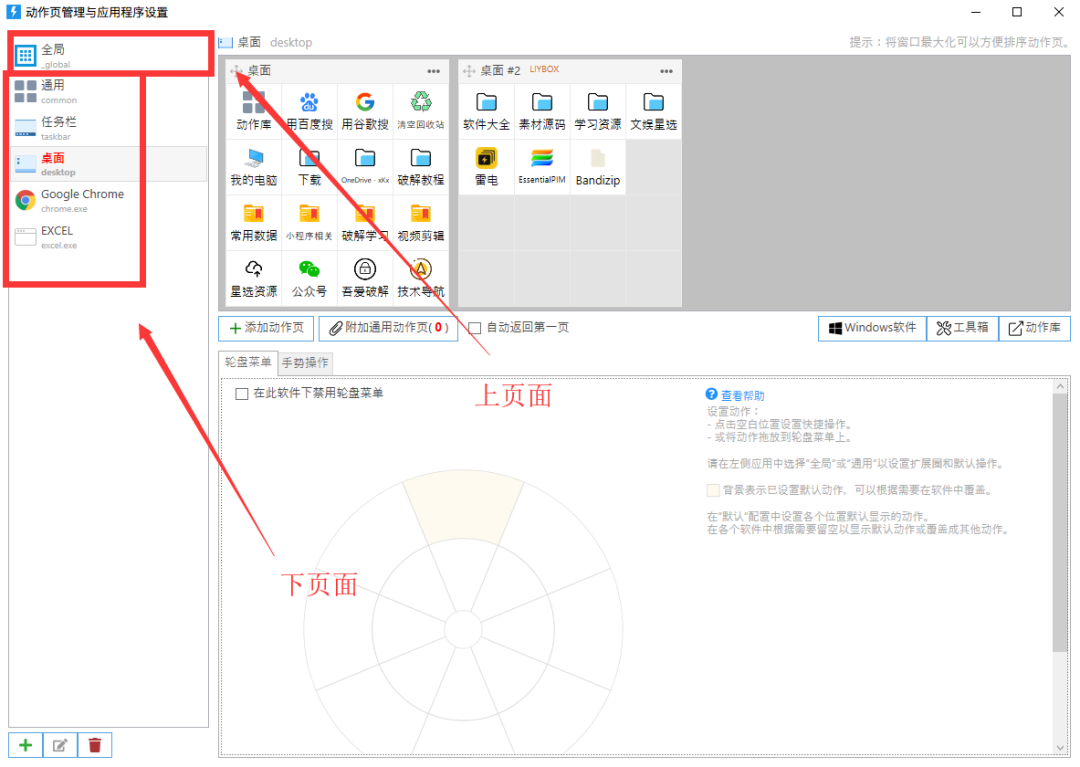Viewport: 1080px width, 767px height.
Task: Click the green plus add-application icon
Action: pos(25,745)
